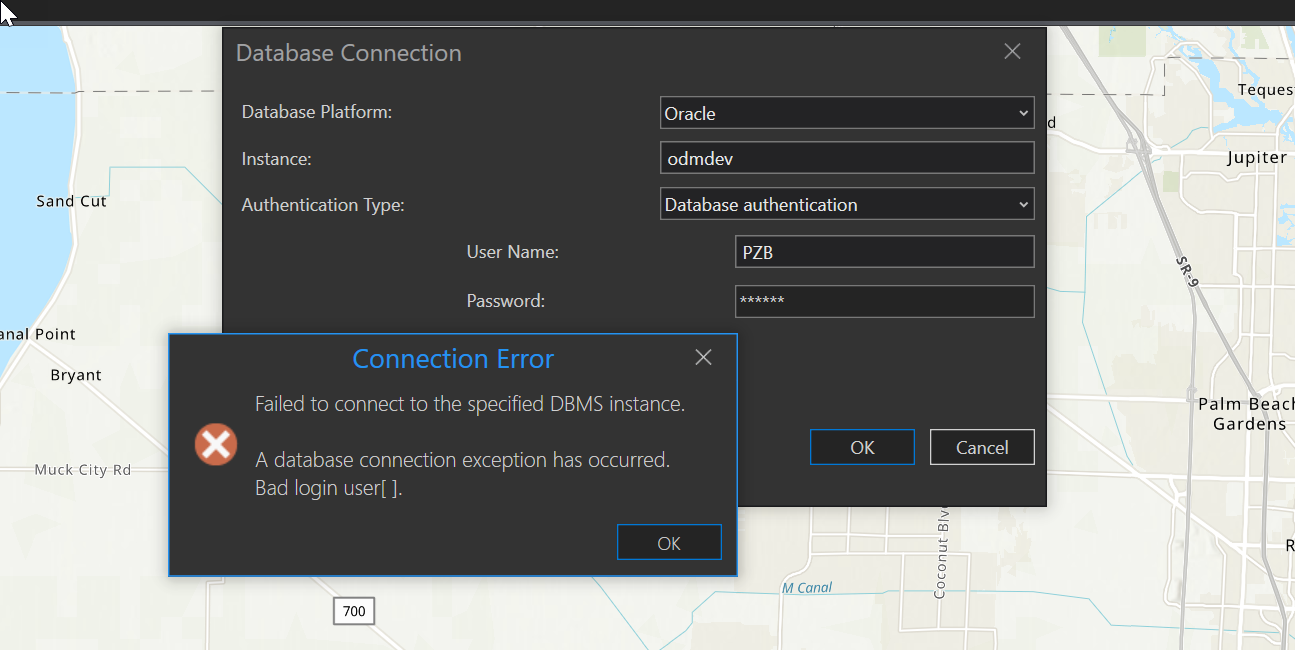Close the Connection Error dialog
1295x650 pixels.
(x=703, y=357)
